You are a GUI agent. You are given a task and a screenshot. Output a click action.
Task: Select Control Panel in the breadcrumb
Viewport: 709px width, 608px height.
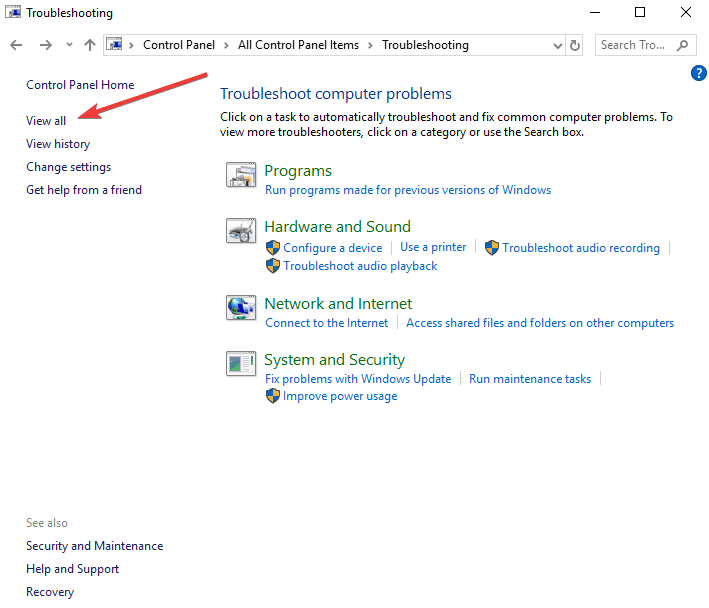click(x=179, y=45)
